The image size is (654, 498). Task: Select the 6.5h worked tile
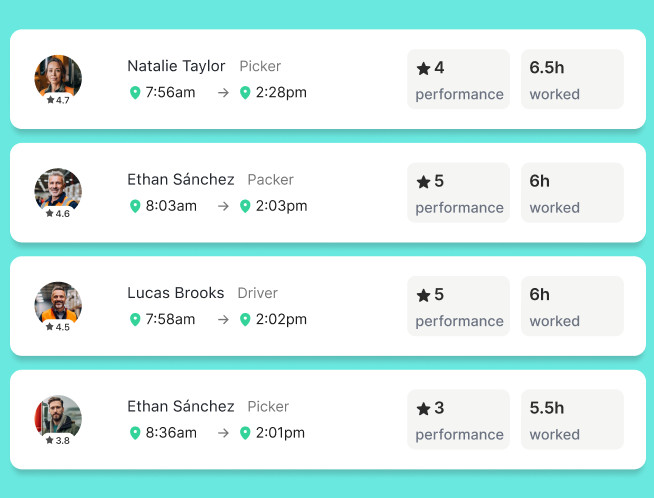click(x=572, y=79)
